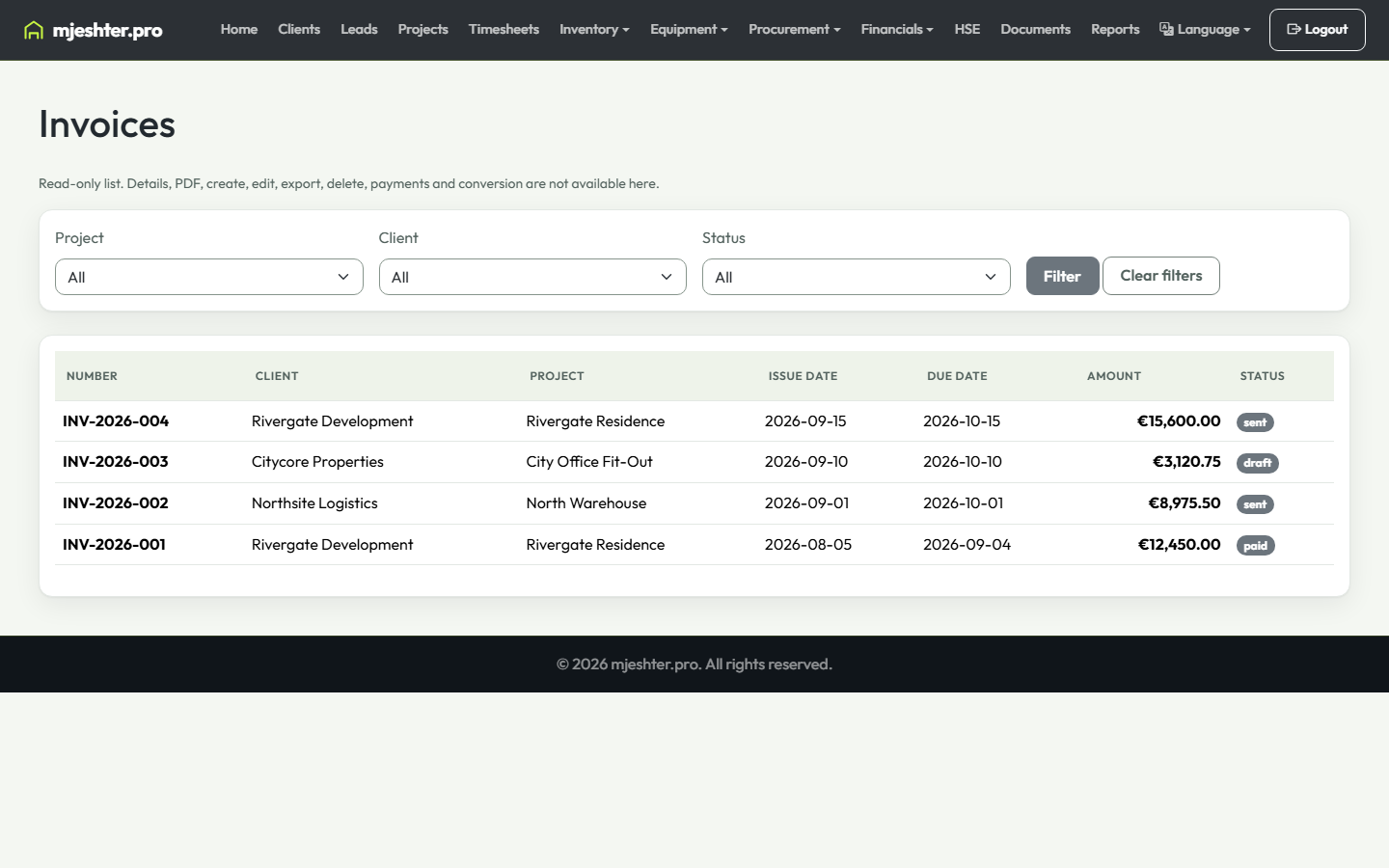The image size is (1389, 868).
Task: Click Rivergate Residence in the INV-2026-004 row
Action: pyautogui.click(x=595, y=421)
